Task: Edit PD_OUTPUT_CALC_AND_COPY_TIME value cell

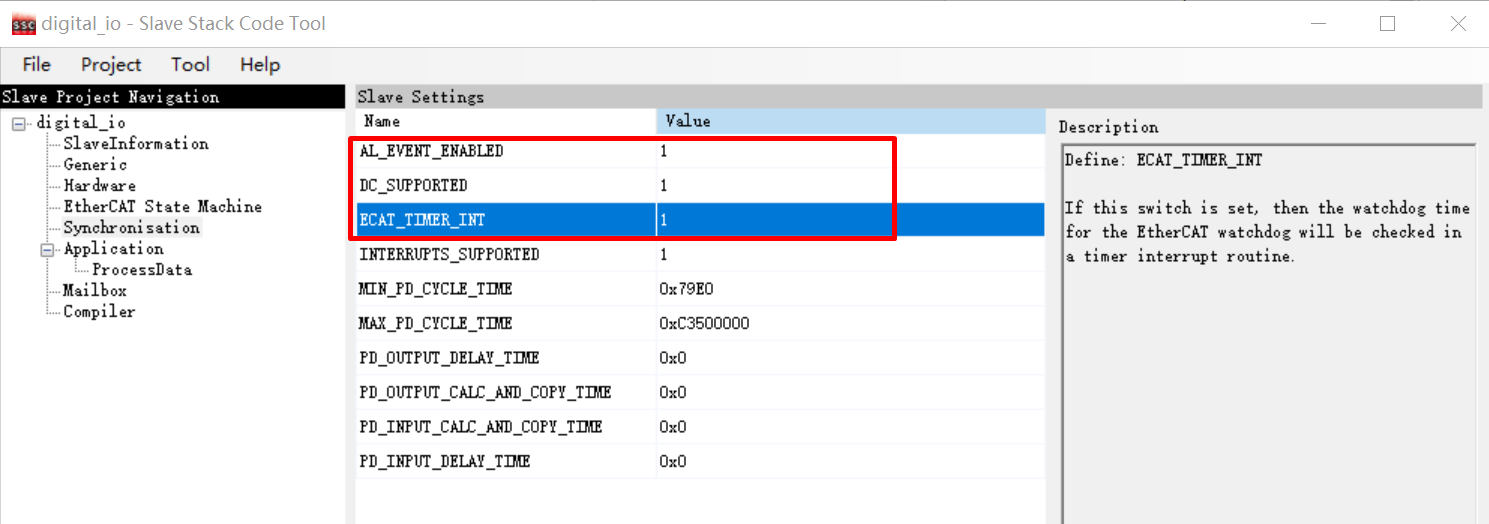Action: click(x=851, y=393)
